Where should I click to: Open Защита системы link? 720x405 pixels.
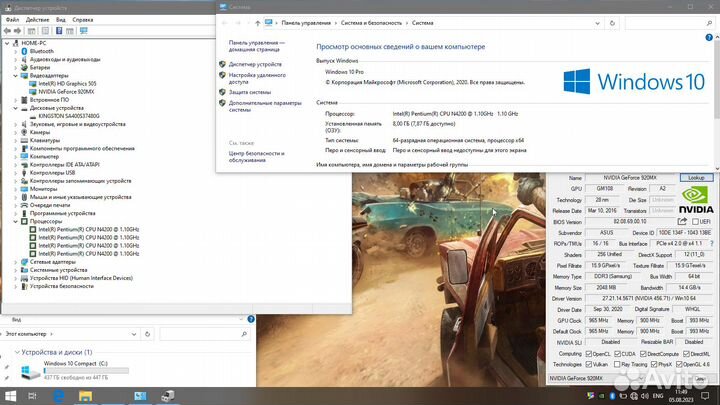pyautogui.click(x=250, y=92)
